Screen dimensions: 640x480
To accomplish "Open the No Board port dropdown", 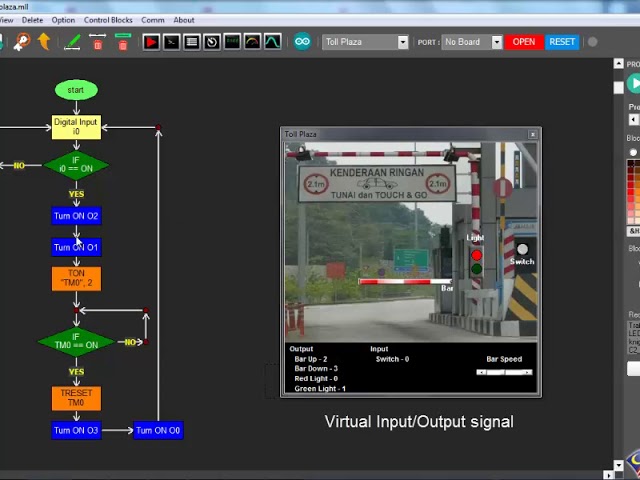I will tap(497, 42).
